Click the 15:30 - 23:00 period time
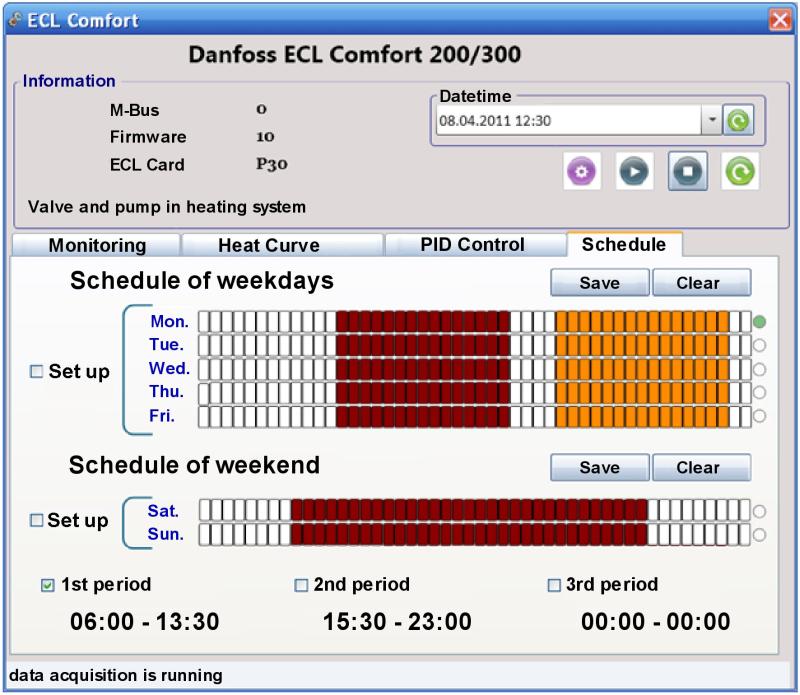The image size is (800, 695). [x=397, y=622]
